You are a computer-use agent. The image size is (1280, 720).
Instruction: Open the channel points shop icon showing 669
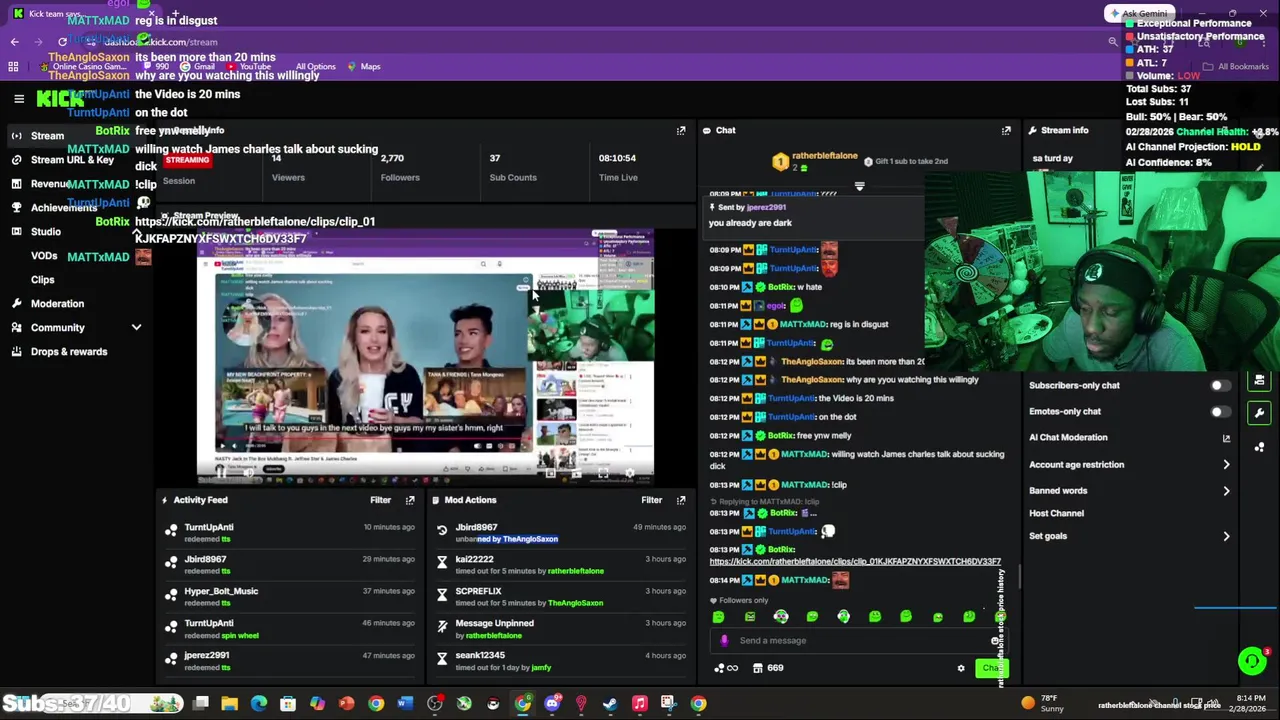coord(768,668)
